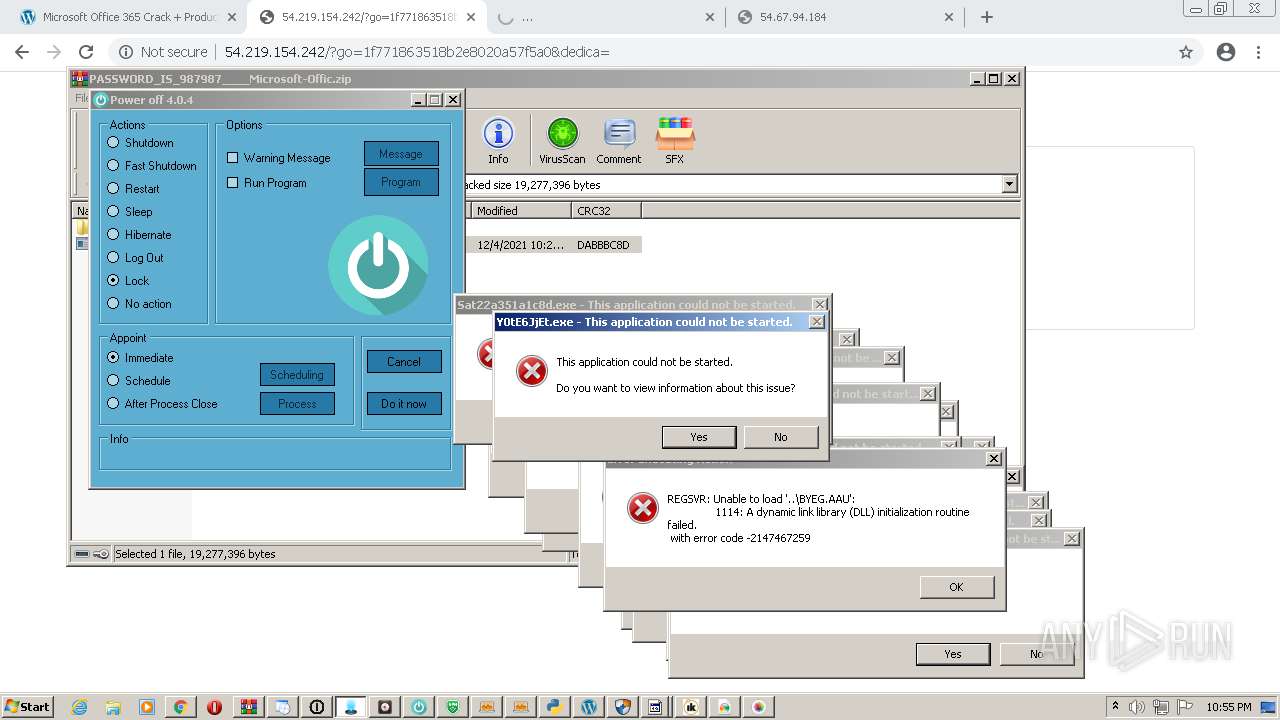
Task: Select the No action option
Action: 139,304
